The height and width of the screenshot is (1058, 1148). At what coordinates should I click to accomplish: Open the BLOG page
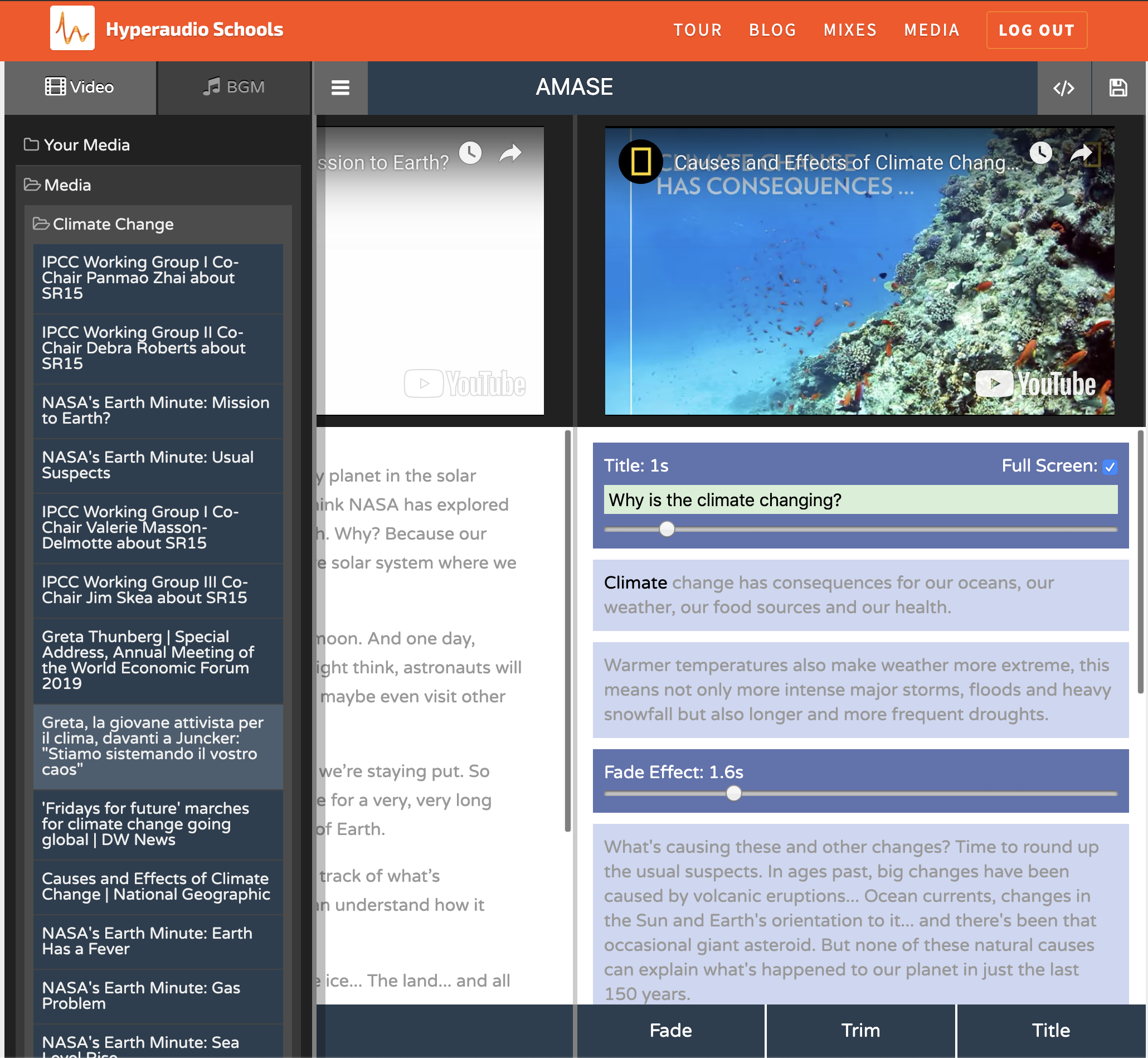[772, 30]
